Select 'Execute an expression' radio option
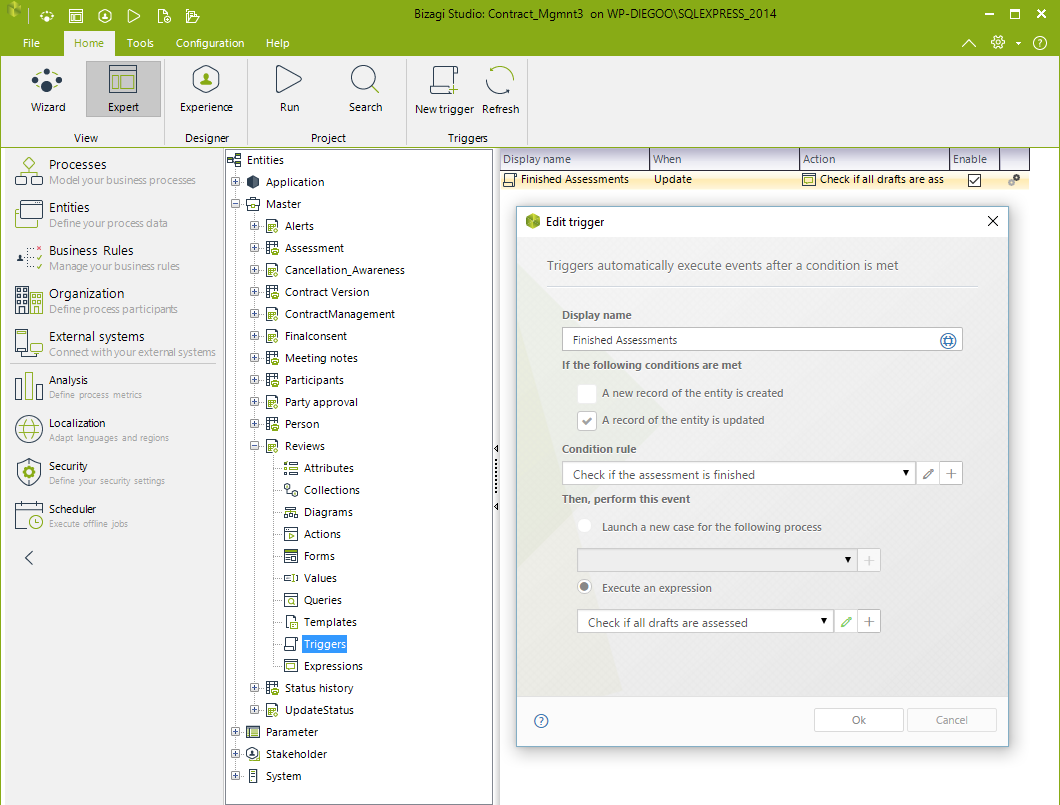 pos(585,587)
